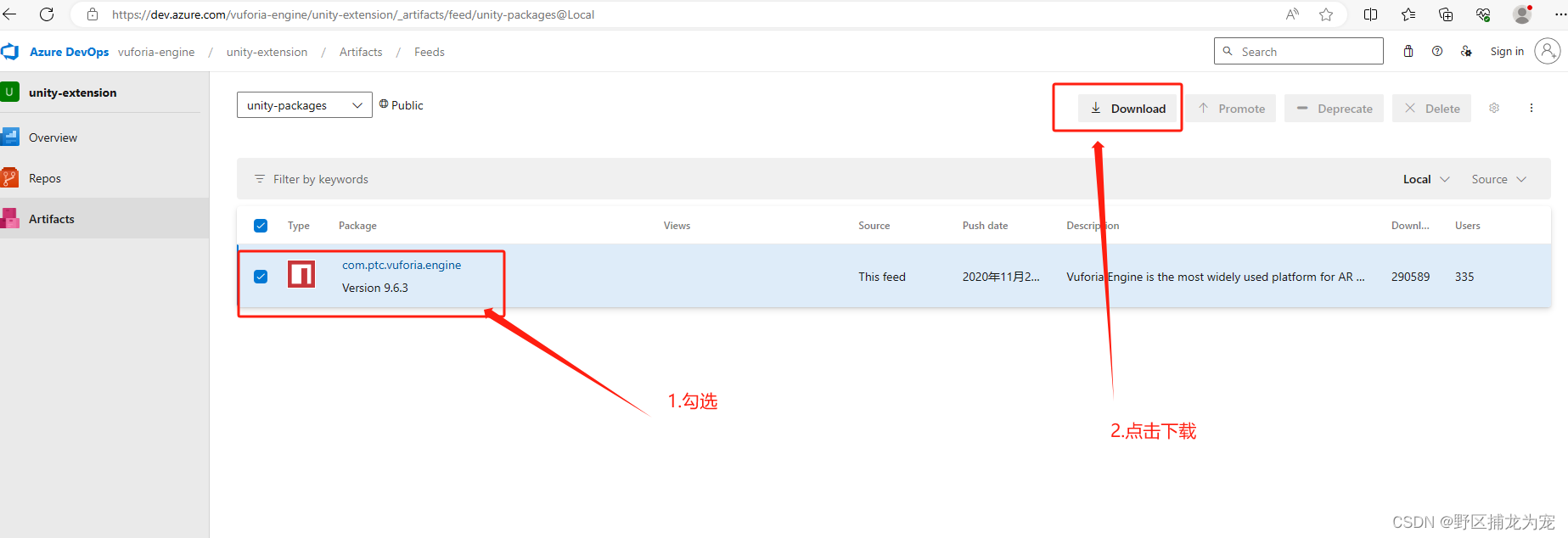Open the browser settings and more menu

pos(1560,14)
